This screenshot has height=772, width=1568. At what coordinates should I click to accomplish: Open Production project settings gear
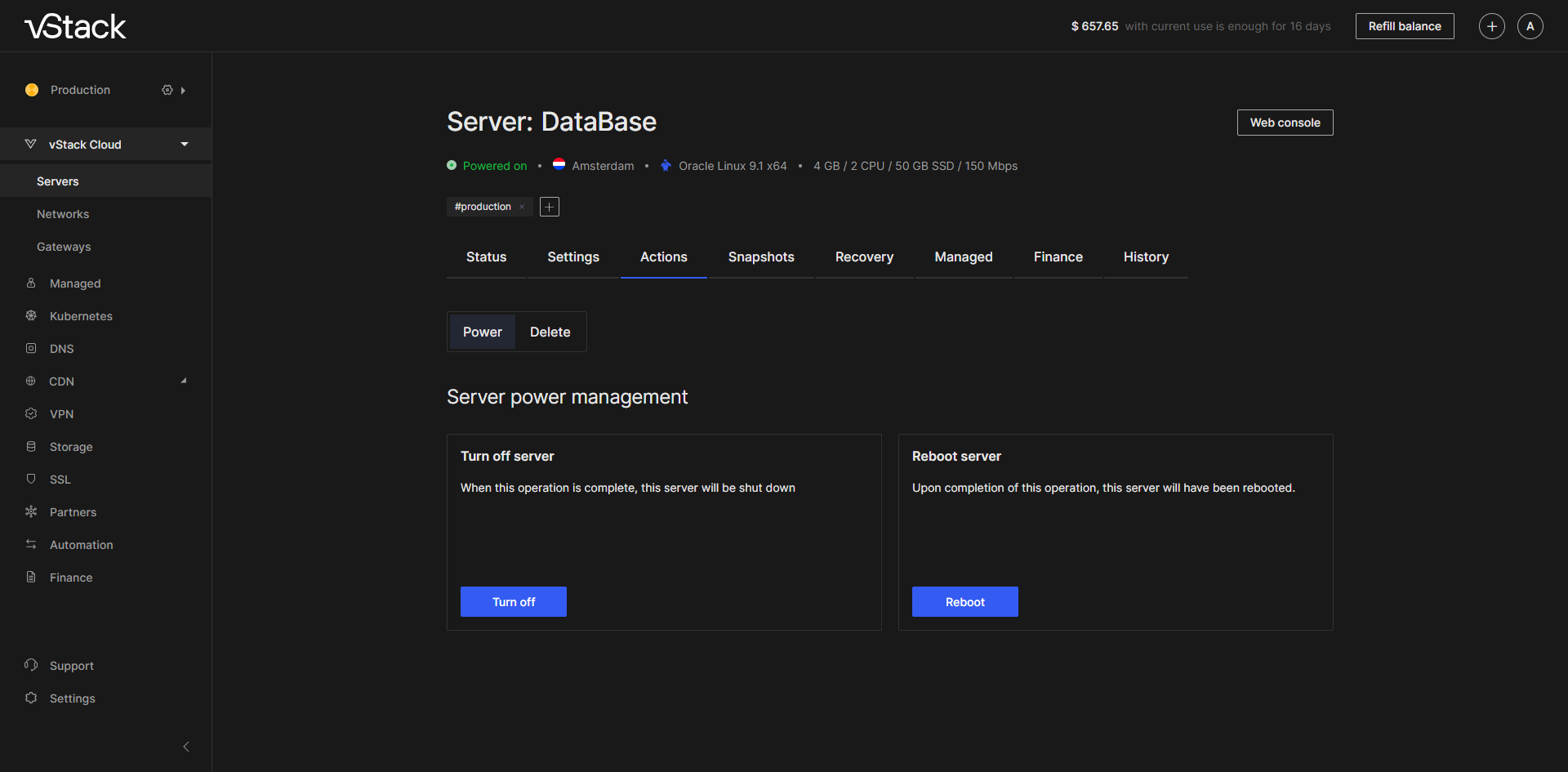[x=167, y=90]
